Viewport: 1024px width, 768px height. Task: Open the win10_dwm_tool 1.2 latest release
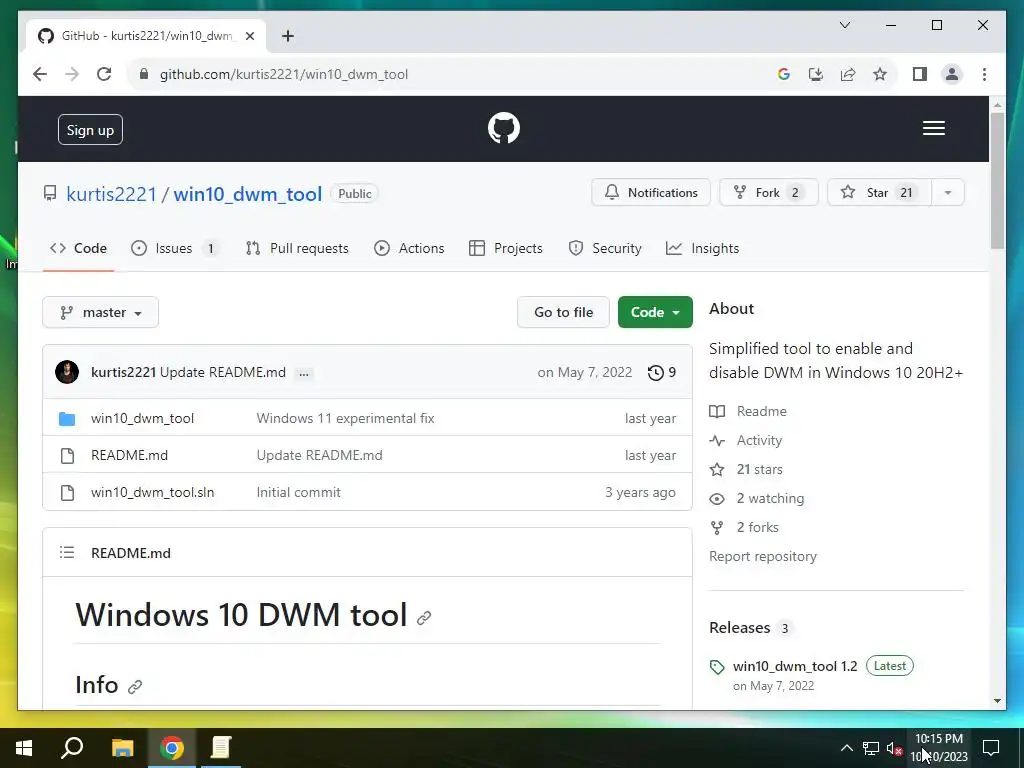(795, 666)
